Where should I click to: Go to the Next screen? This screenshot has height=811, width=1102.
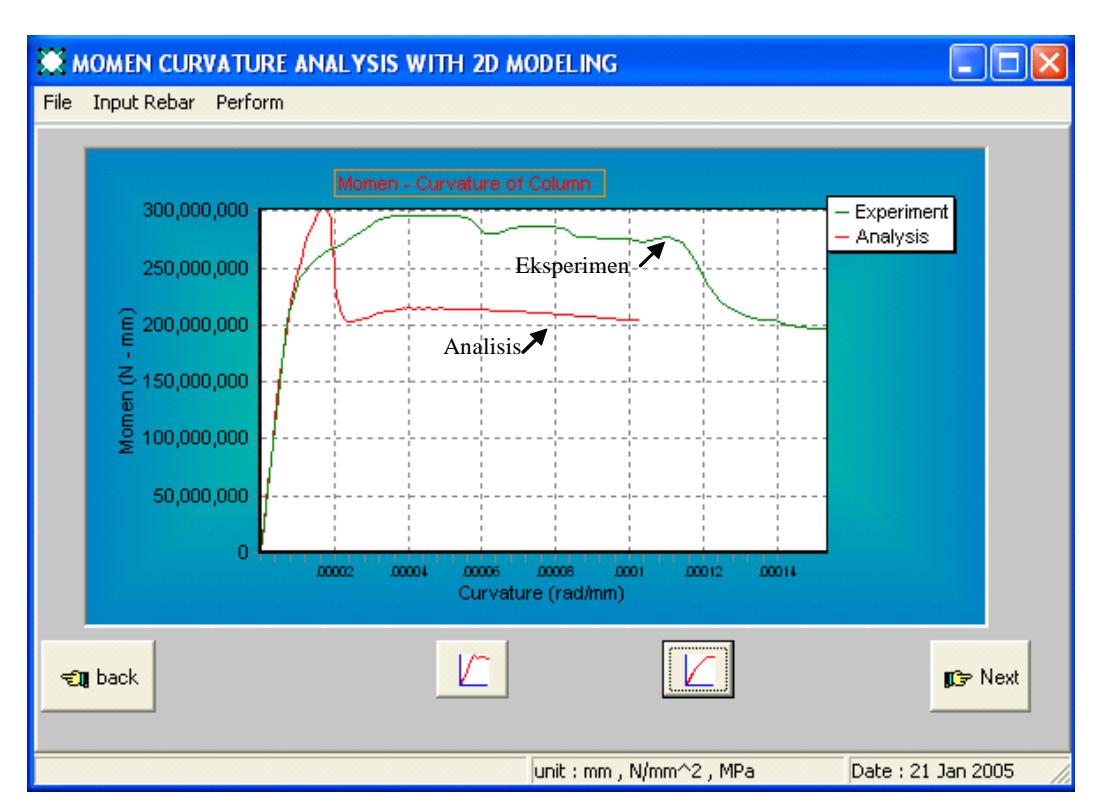click(x=980, y=676)
